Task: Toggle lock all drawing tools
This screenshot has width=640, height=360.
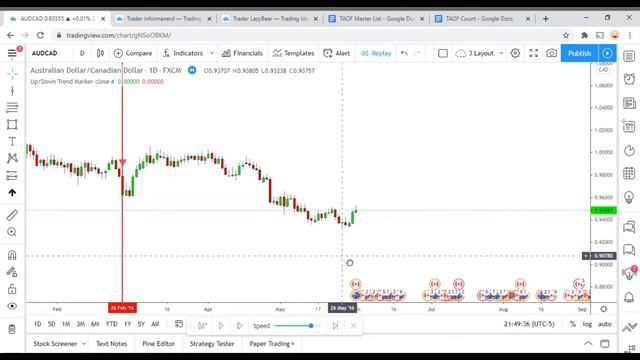Action: [12, 289]
